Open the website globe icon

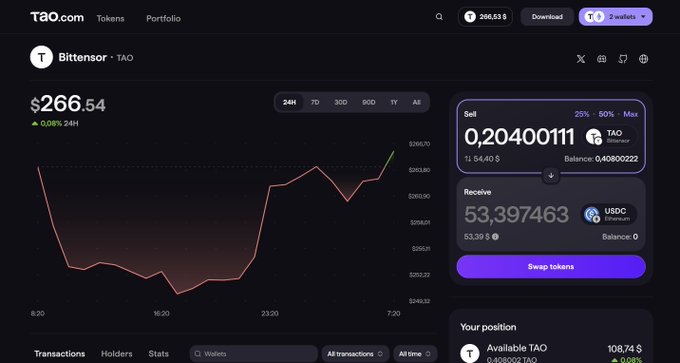click(x=644, y=59)
